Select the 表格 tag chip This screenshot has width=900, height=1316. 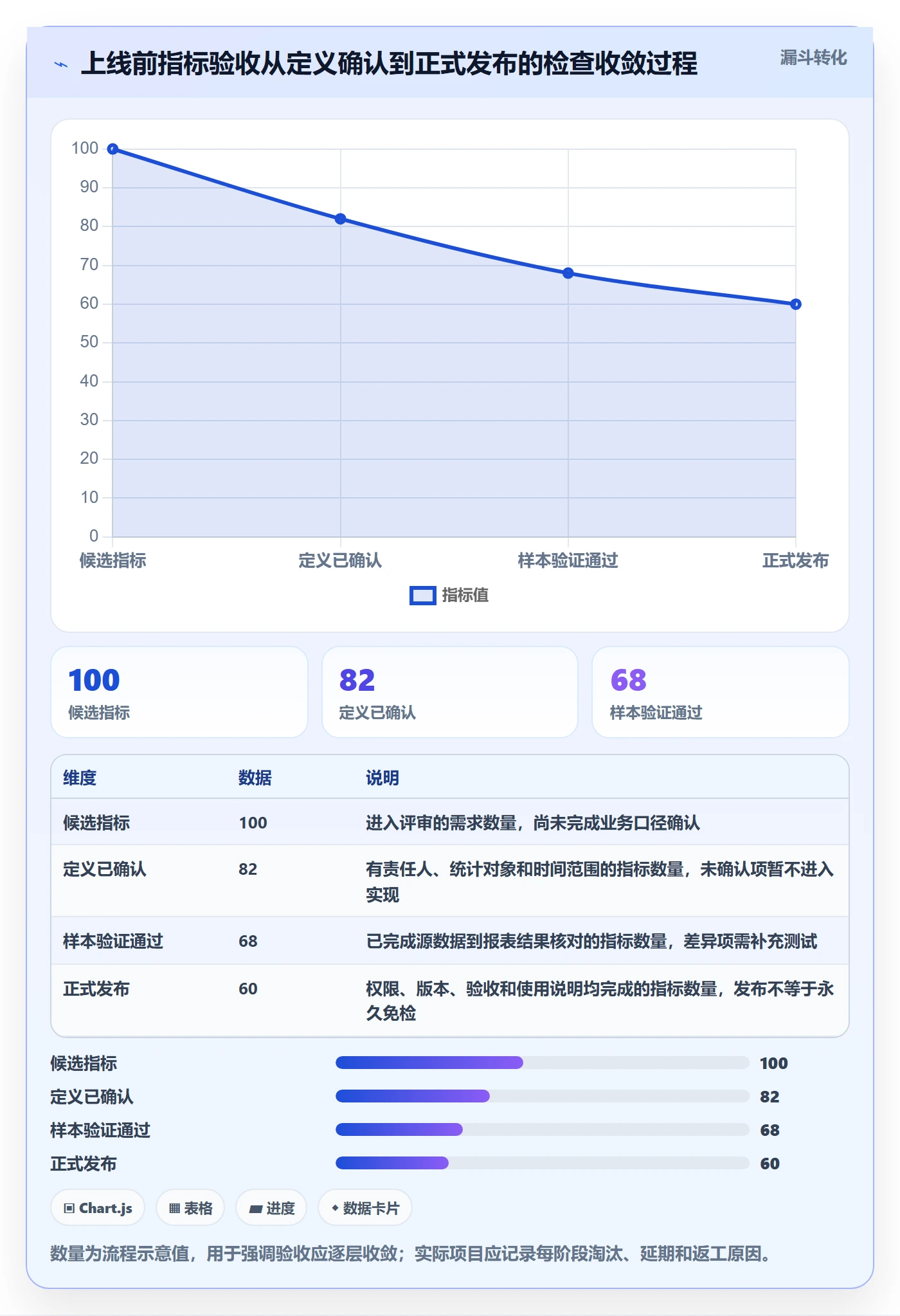190,1208
